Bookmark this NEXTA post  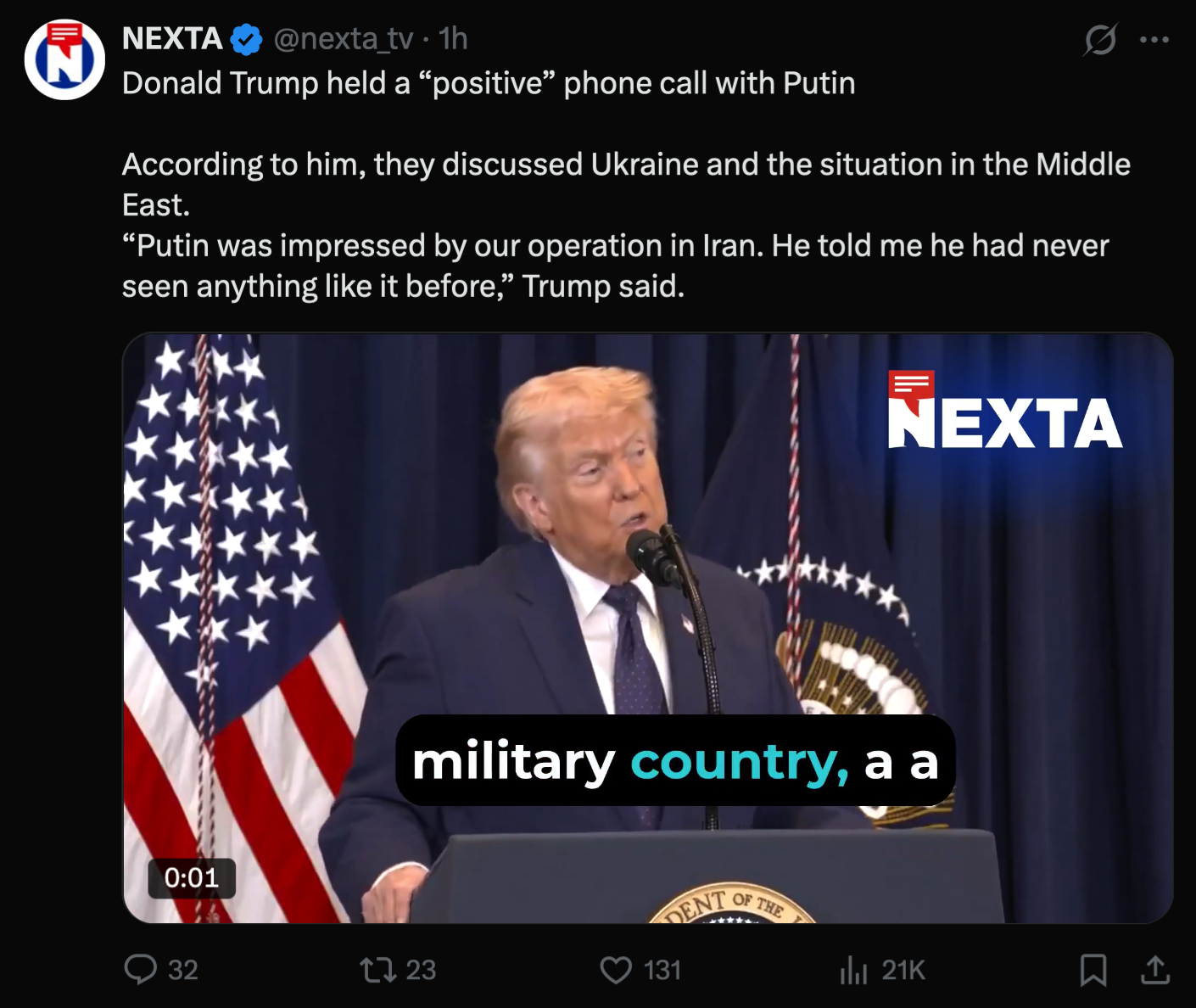pos(1093,969)
